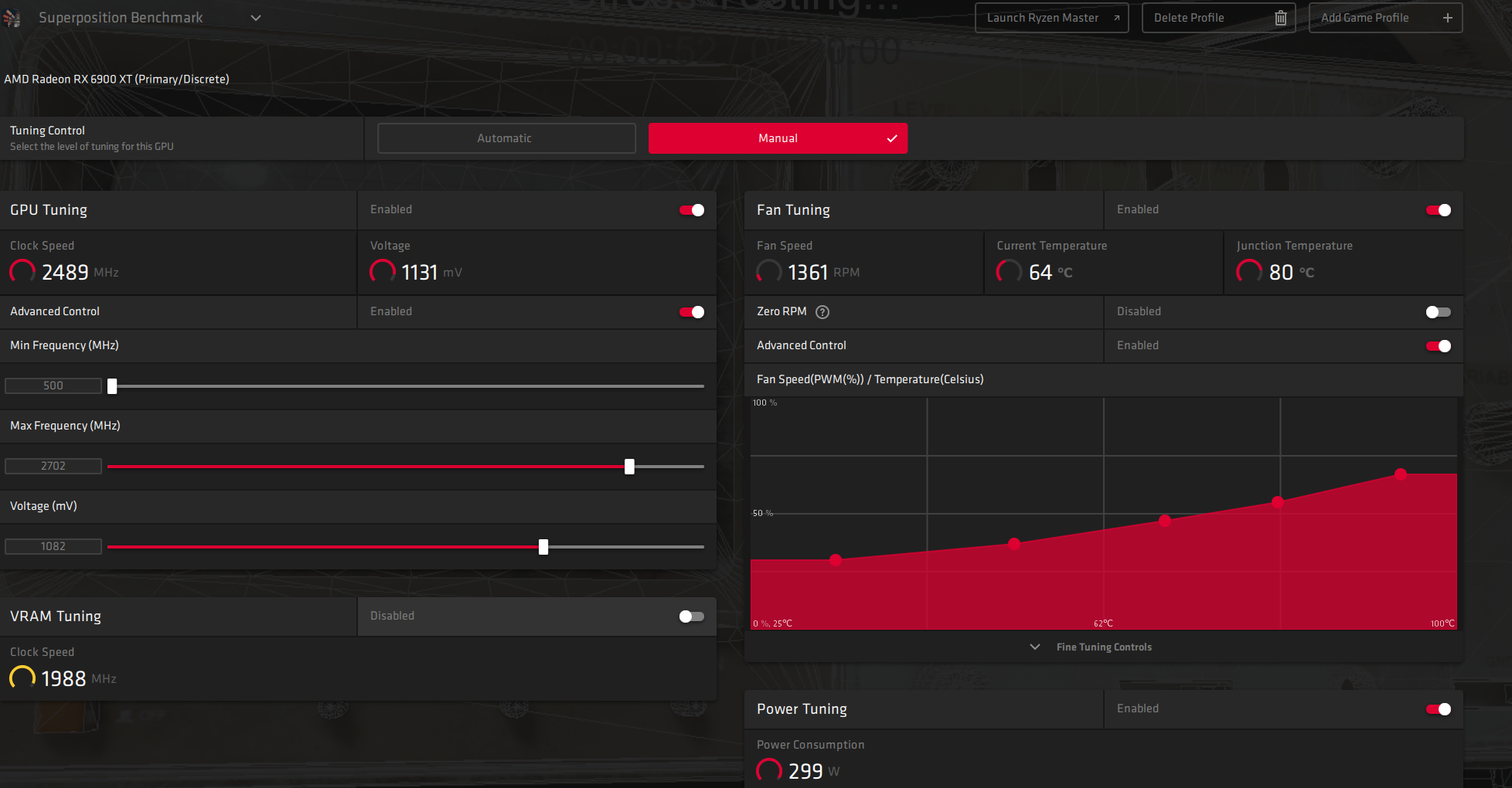Enable Zero RPM toggle
Screen dimensions: 1512x788
click(1439, 312)
